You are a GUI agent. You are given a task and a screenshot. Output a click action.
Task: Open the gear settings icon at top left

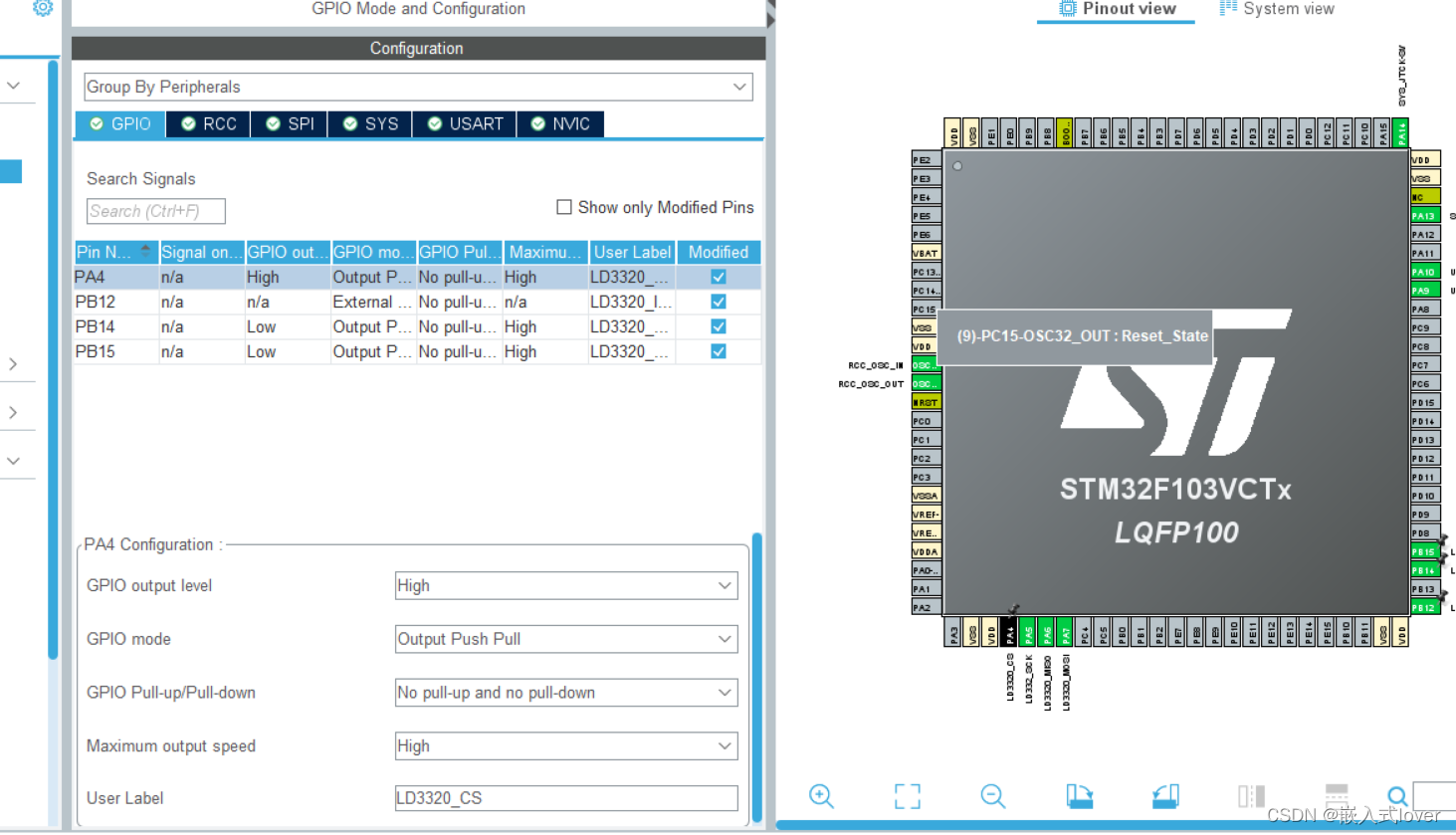[x=42, y=8]
